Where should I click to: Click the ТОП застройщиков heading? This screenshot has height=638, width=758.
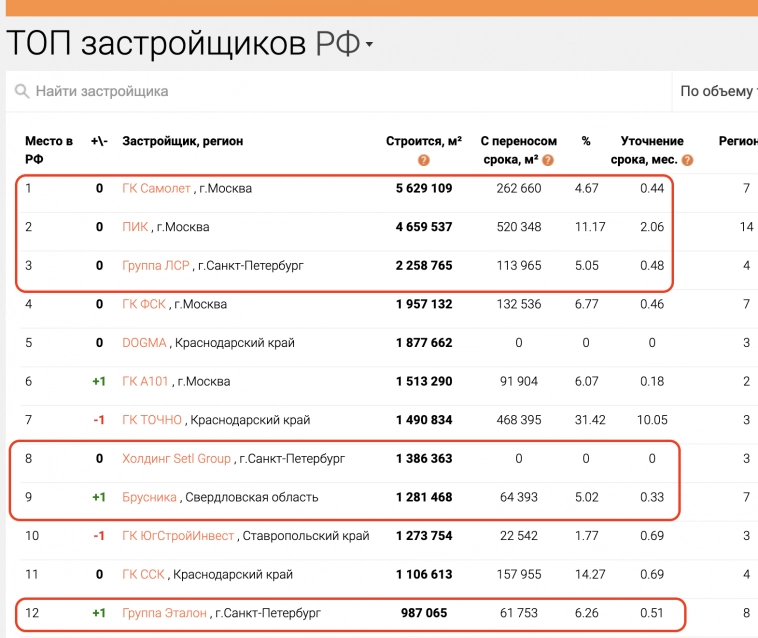(156, 44)
